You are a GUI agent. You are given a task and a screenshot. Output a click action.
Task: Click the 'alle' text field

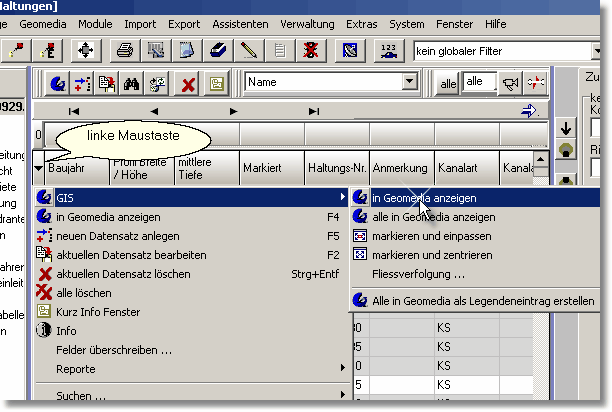[x=479, y=82]
